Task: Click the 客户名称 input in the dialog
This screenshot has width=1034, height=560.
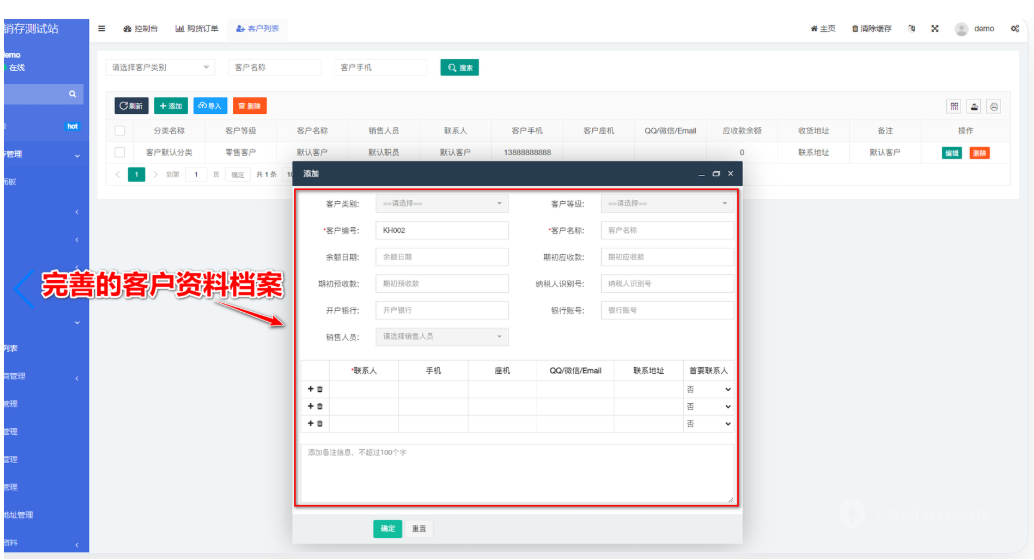Action: (x=667, y=230)
